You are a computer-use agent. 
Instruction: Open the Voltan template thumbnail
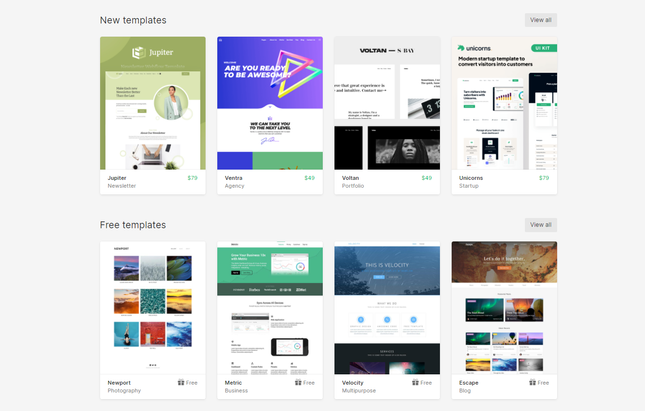(387, 103)
